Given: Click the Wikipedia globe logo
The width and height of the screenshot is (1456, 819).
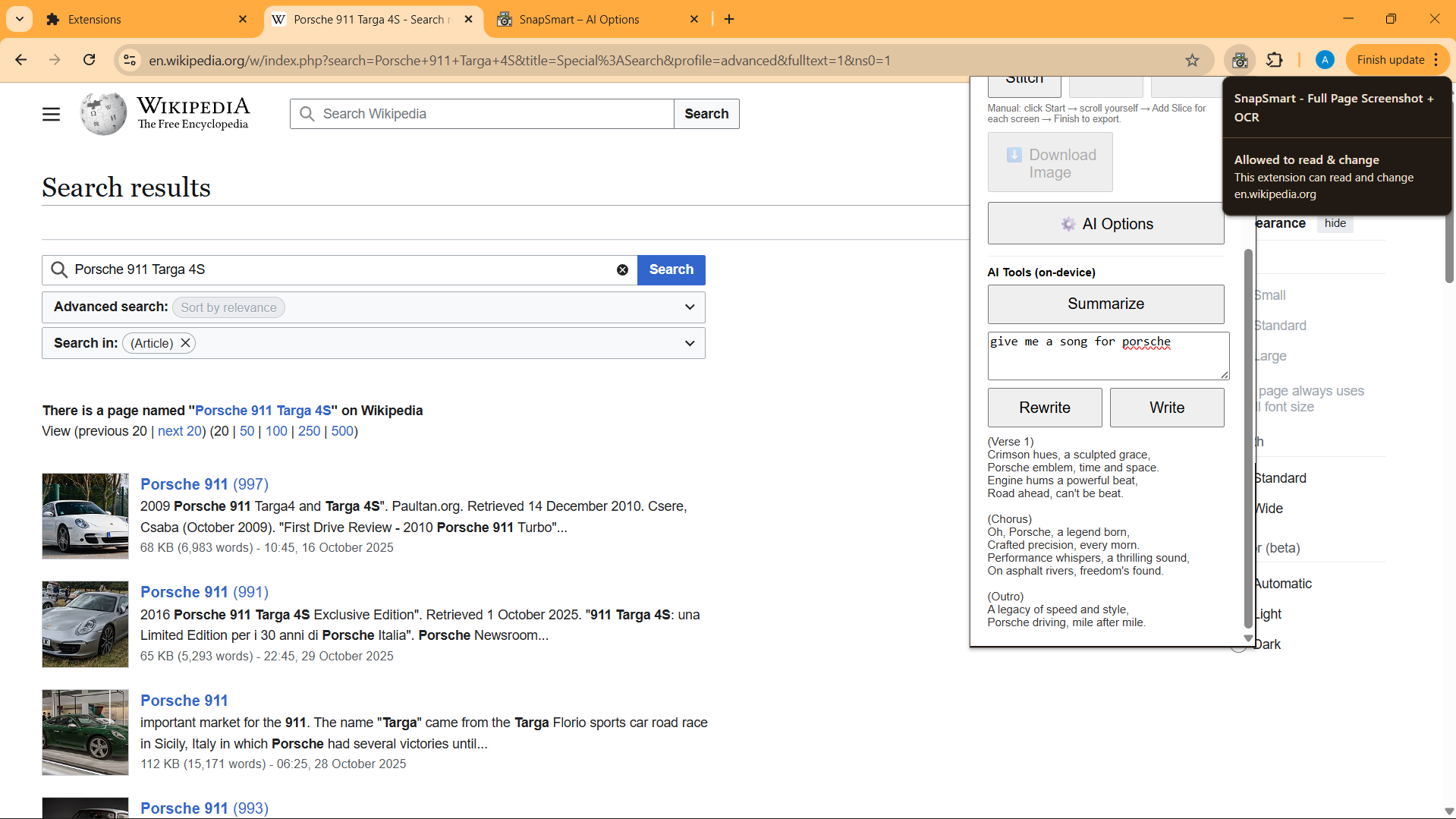Looking at the screenshot, I should [104, 114].
